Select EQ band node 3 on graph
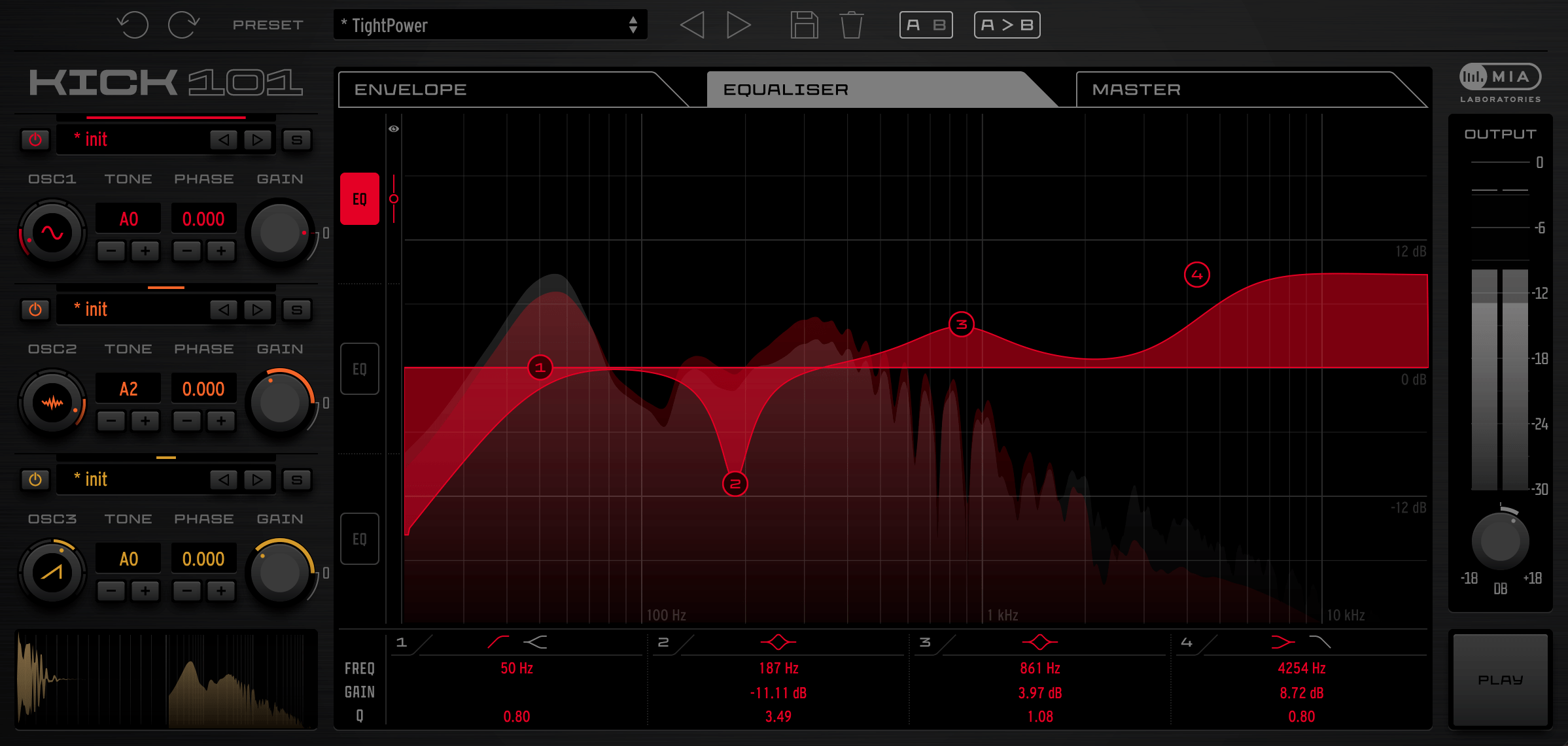Viewport: 1568px width, 746px height. (961, 324)
